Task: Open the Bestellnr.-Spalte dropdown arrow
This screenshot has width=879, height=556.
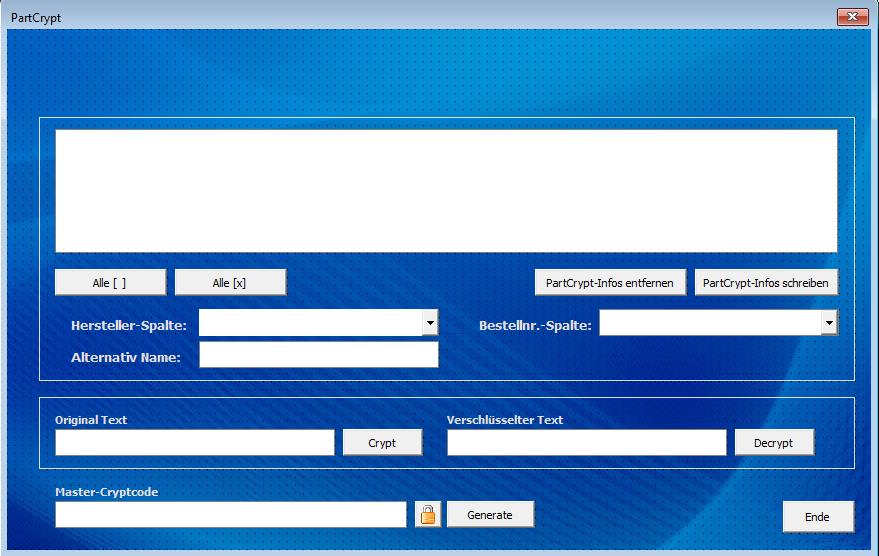Action: coord(830,323)
